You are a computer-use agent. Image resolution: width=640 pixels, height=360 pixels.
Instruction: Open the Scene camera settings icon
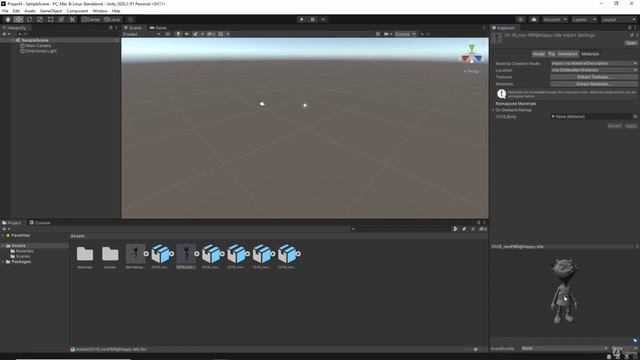(387, 34)
